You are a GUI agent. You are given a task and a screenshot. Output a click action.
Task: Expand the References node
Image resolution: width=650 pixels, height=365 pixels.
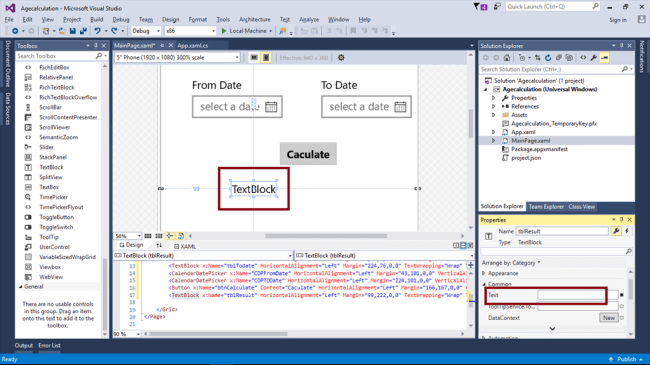[493, 107]
